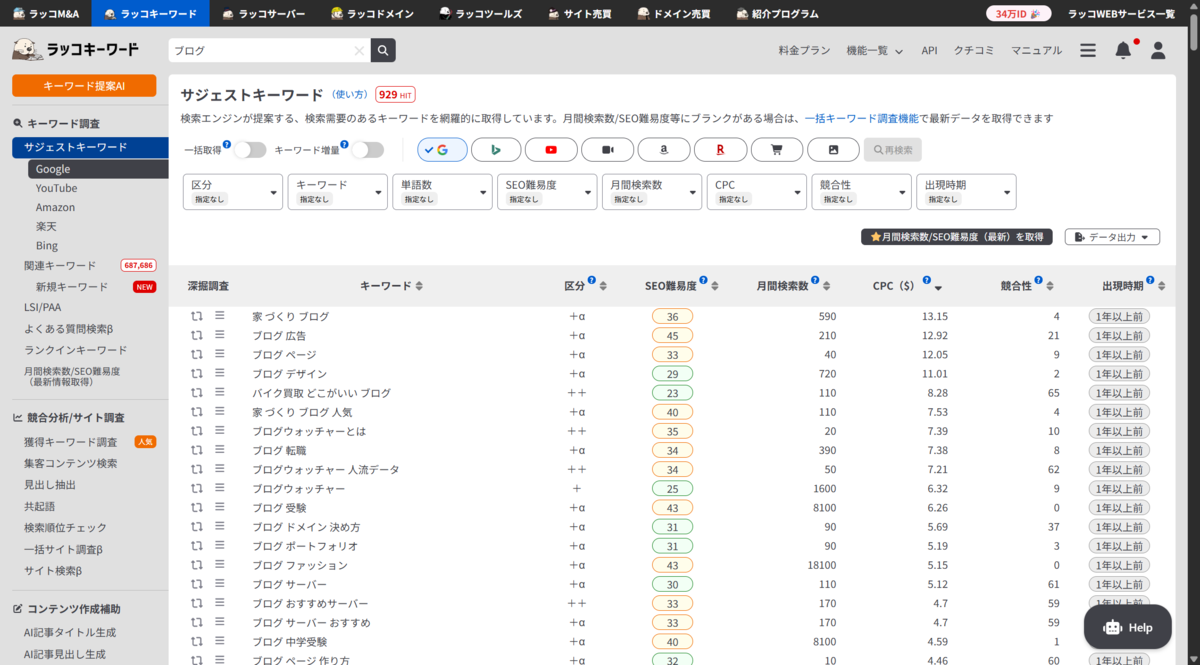Open the SEO難易度 filter dropdown
The height and width of the screenshot is (665, 1200).
pyautogui.click(x=547, y=192)
